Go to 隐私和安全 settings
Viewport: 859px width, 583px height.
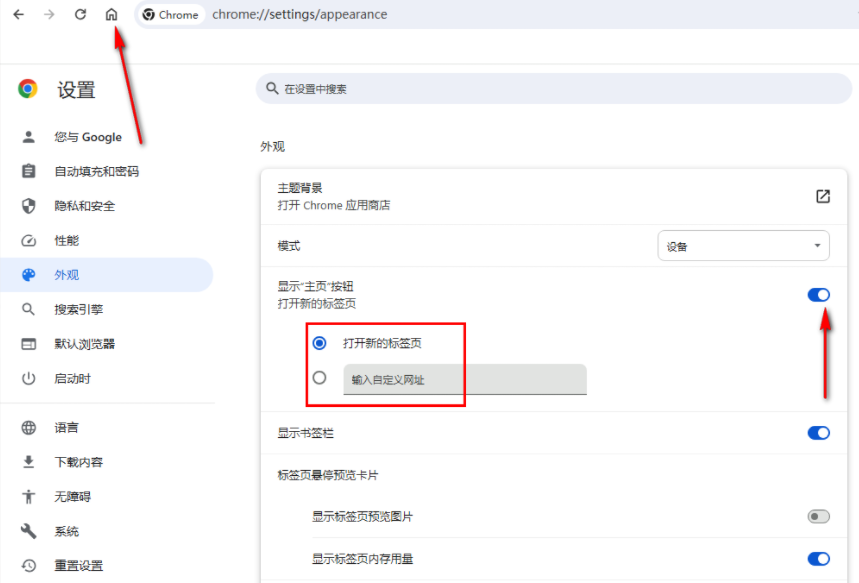[107, 205]
